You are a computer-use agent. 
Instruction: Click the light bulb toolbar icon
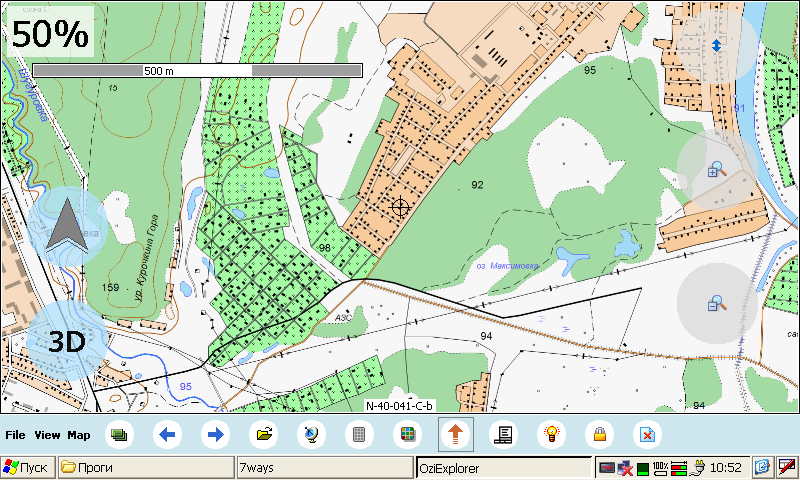click(551, 435)
